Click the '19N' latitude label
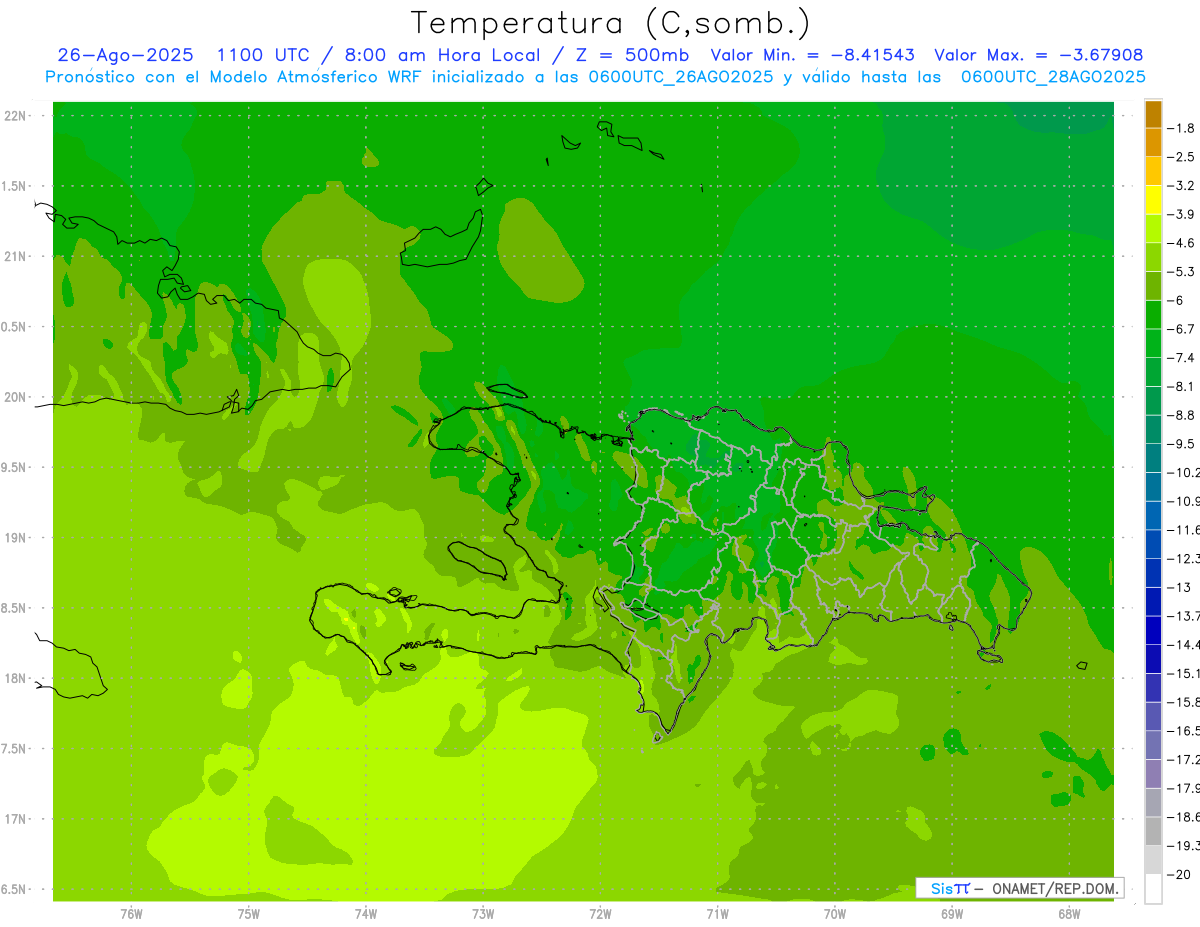The image size is (1200, 927). pos(15,537)
